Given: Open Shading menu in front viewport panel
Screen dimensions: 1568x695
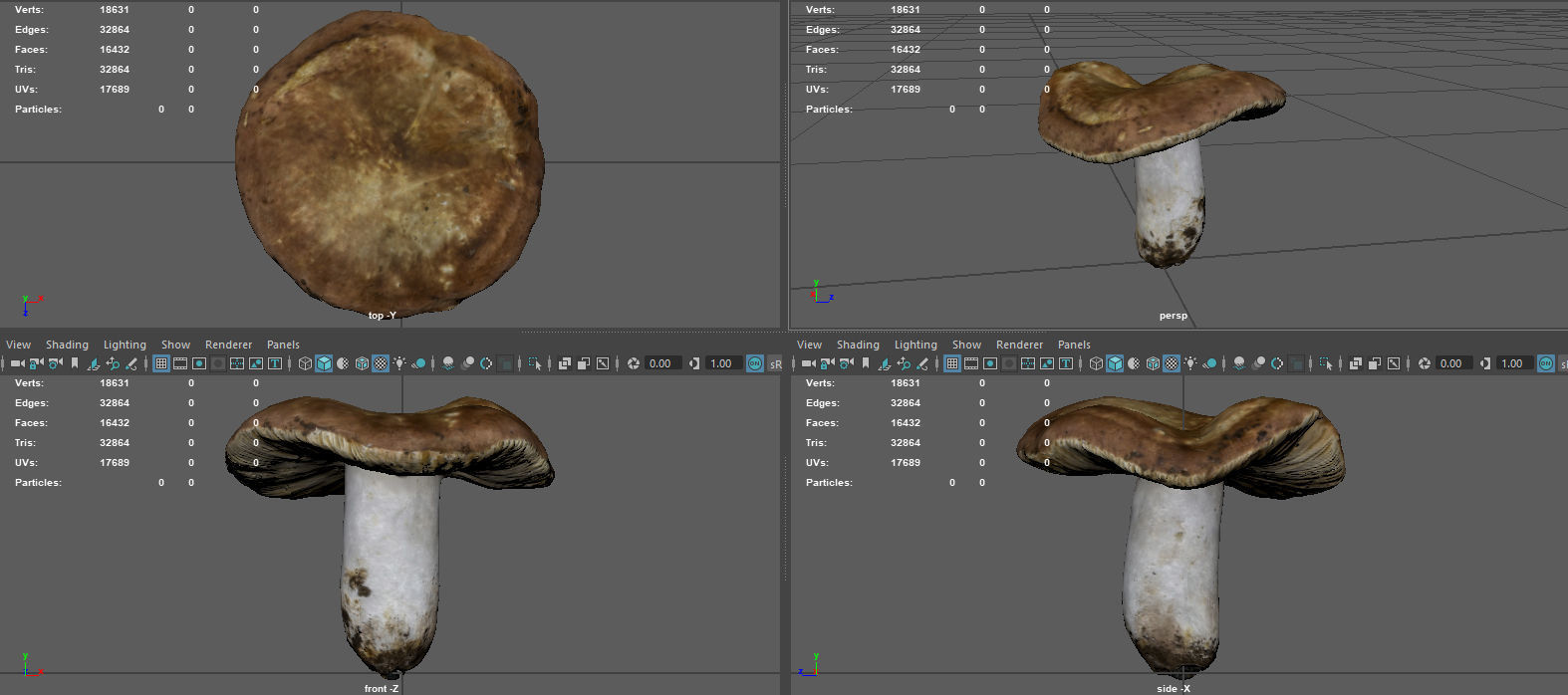Looking at the screenshot, I should pos(67,345).
